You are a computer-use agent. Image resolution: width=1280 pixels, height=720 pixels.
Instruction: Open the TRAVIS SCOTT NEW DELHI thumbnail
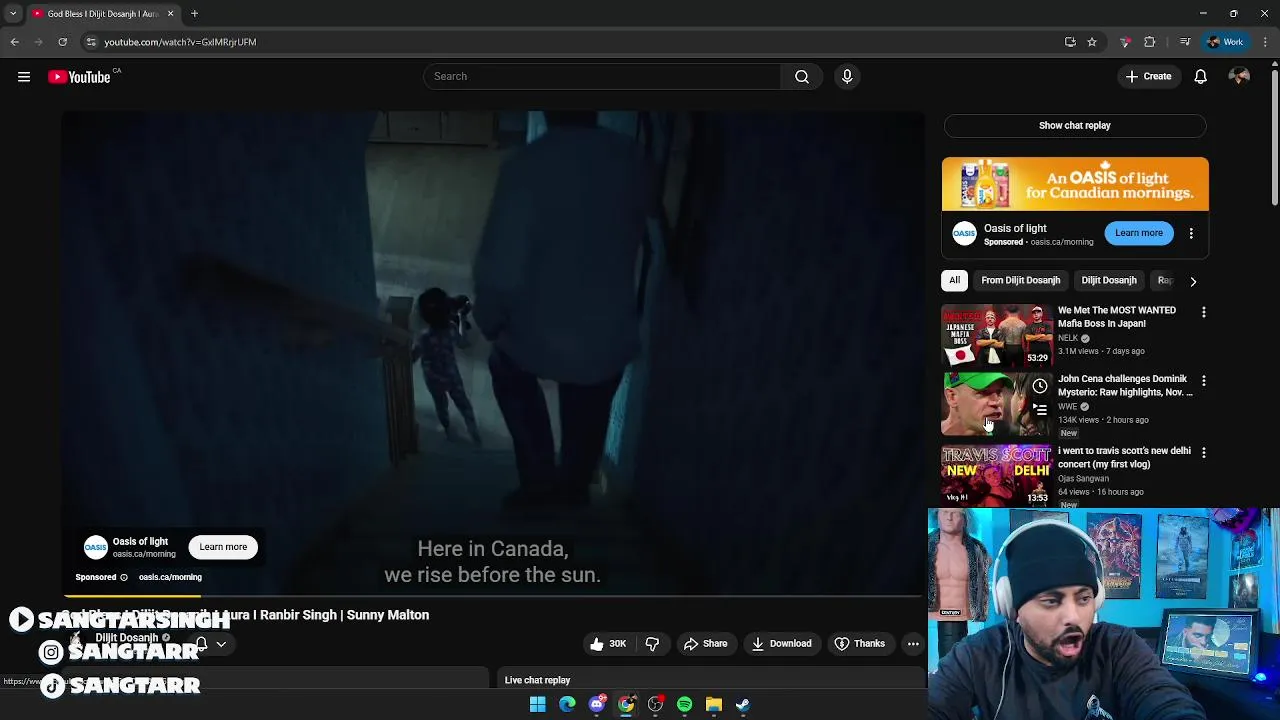[x=996, y=476]
